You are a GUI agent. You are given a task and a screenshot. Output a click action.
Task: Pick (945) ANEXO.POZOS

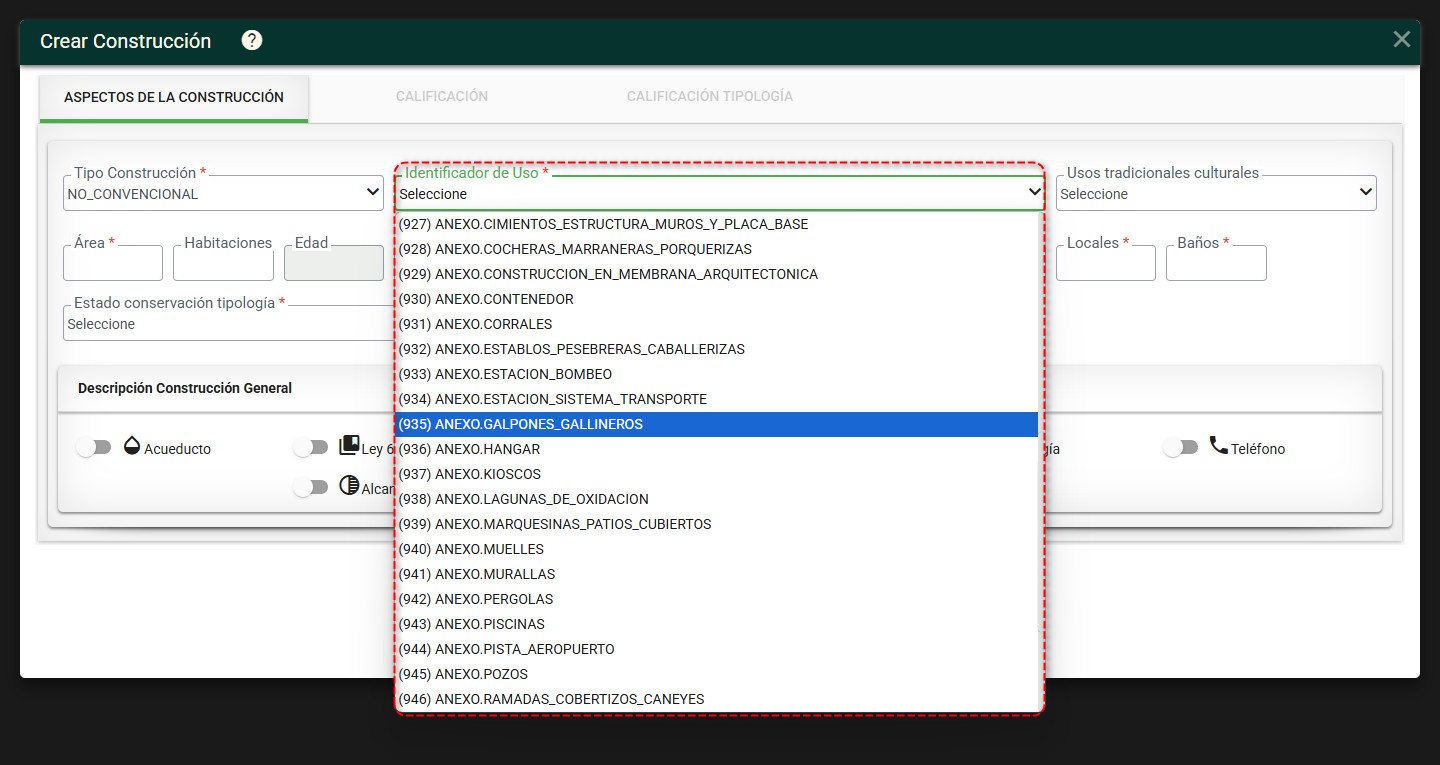[x=717, y=674]
